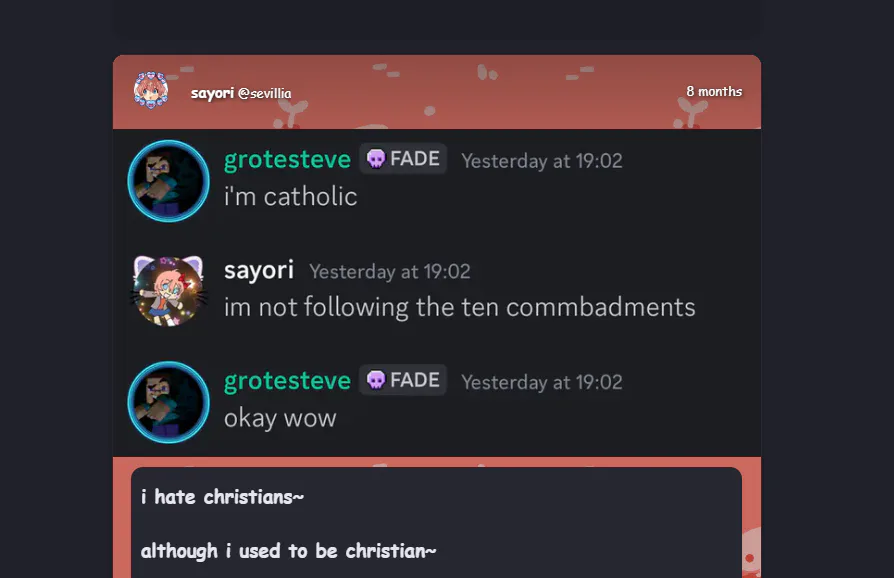Open the @sevillia handle link
Viewport: 894px width, 578px height.
(x=265, y=93)
